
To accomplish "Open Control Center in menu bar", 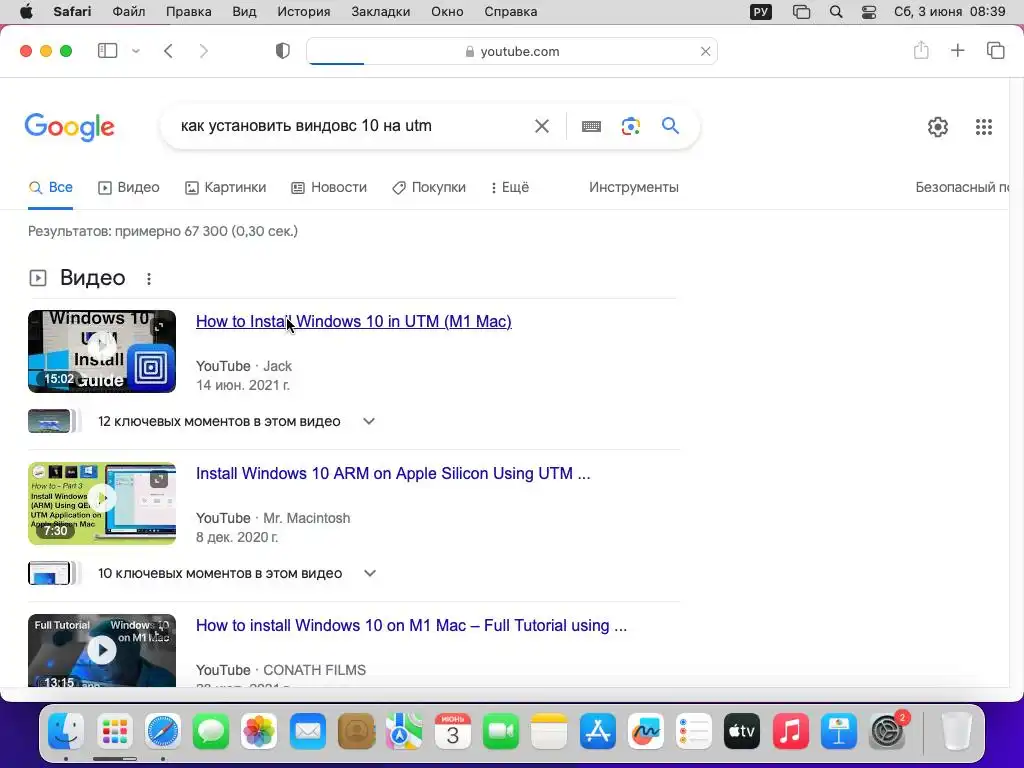I will [x=869, y=12].
